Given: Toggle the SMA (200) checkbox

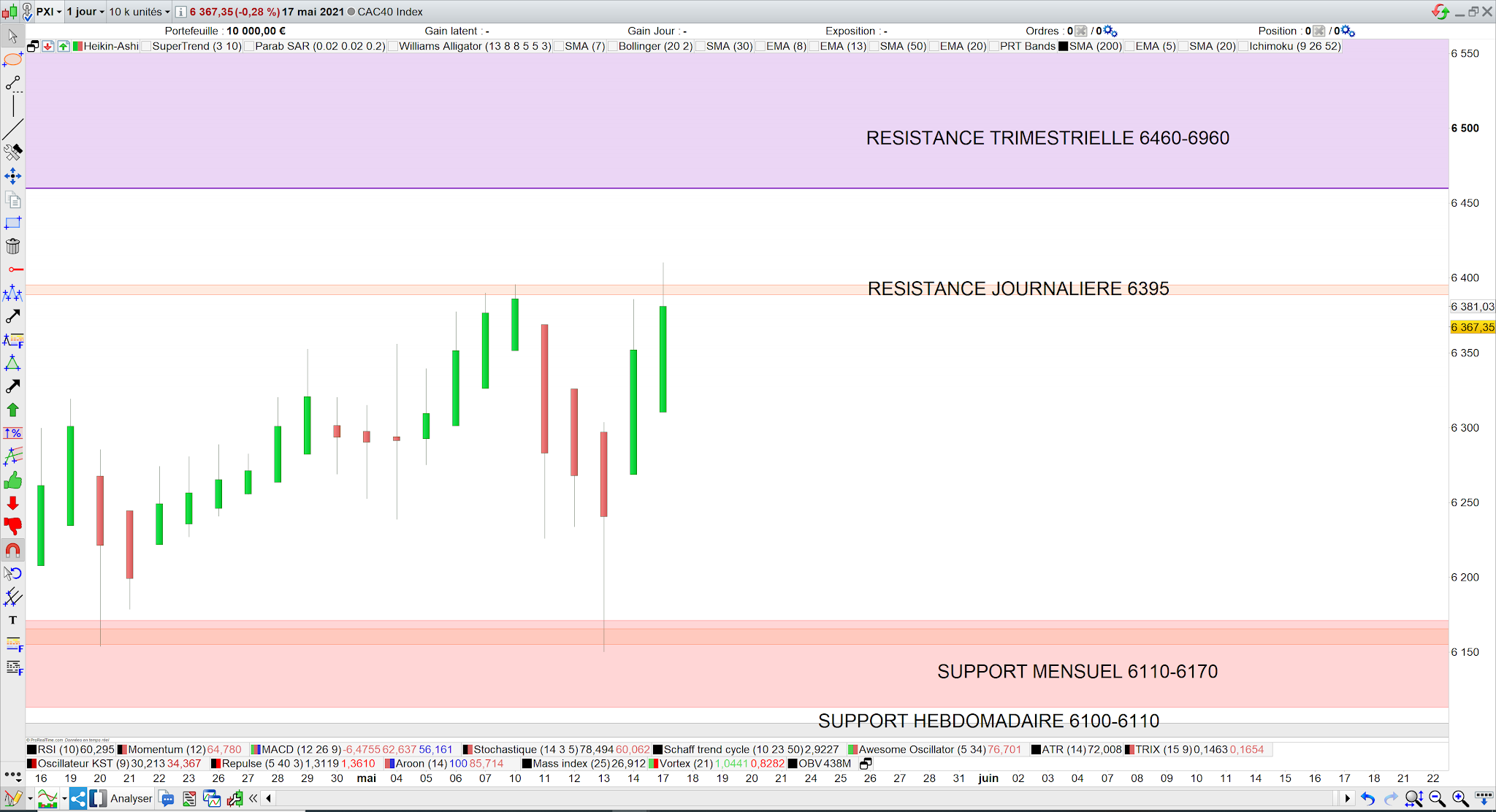Looking at the screenshot, I should pos(1064,46).
